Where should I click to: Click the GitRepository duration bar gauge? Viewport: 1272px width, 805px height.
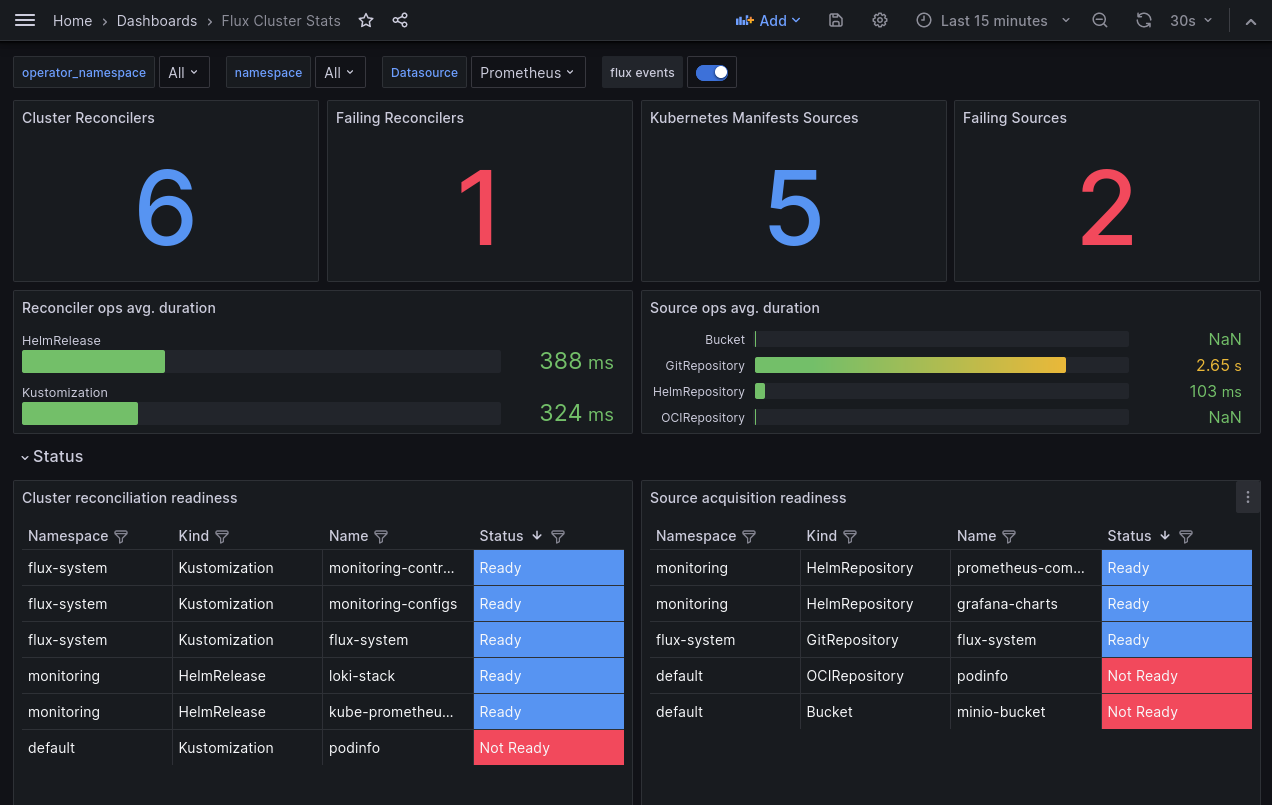pos(910,365)
